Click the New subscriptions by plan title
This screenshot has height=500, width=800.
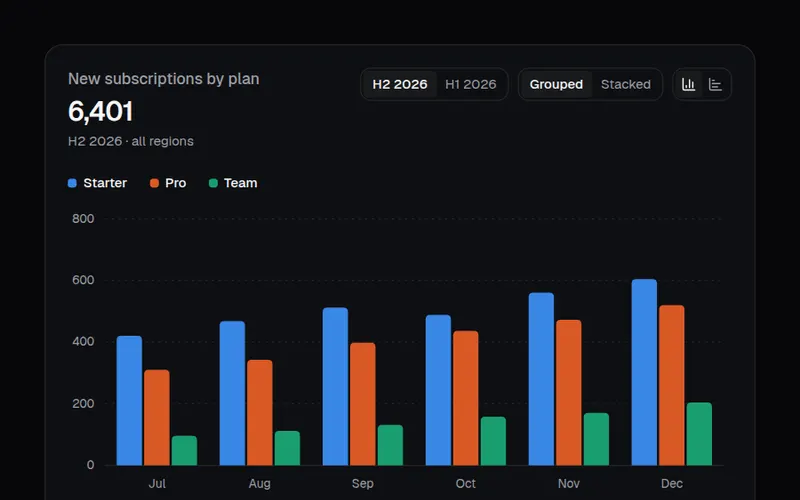[x=164, y=79]
